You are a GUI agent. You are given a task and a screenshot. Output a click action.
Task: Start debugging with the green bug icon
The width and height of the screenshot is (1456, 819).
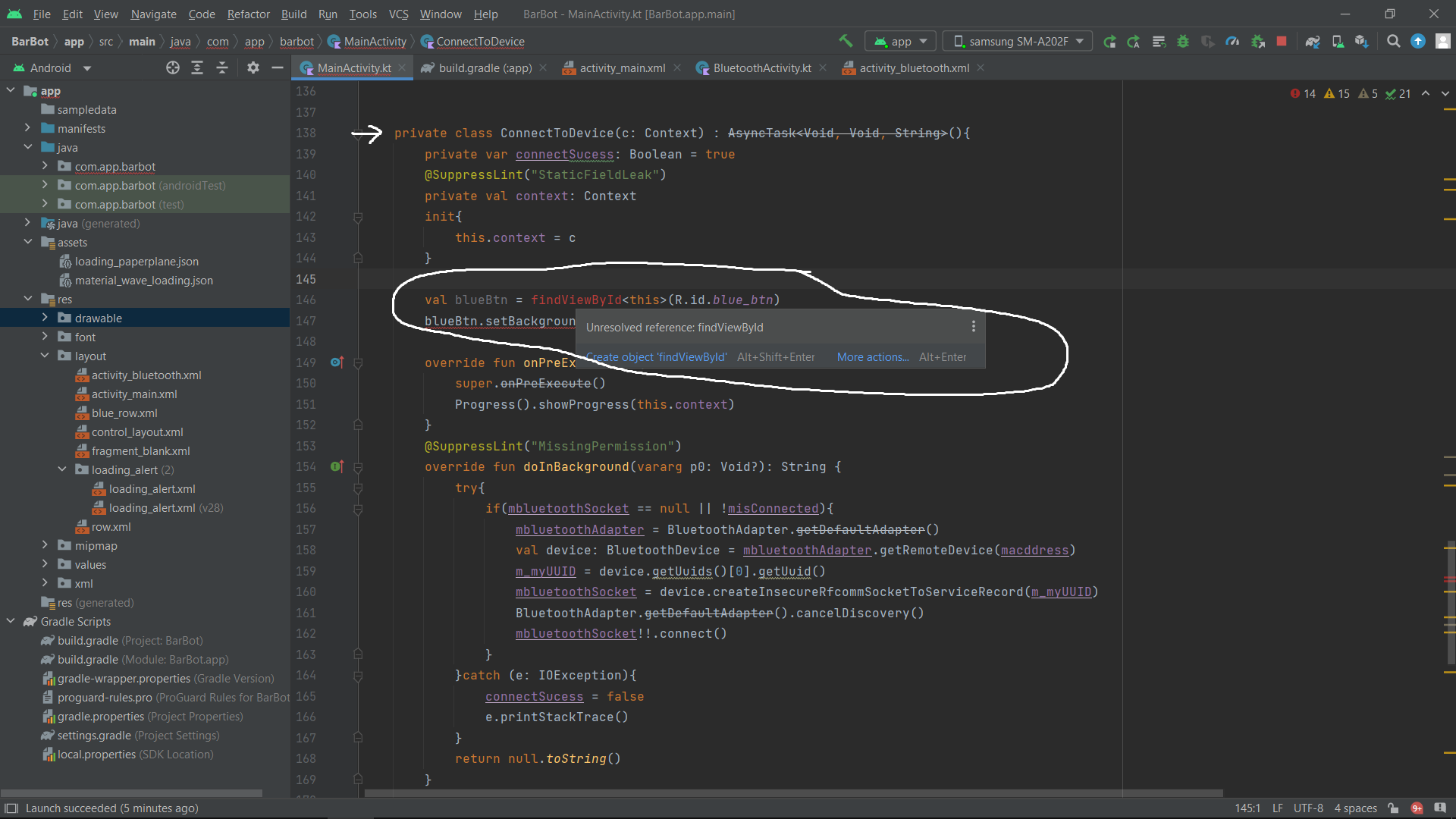click(1183, 42)
